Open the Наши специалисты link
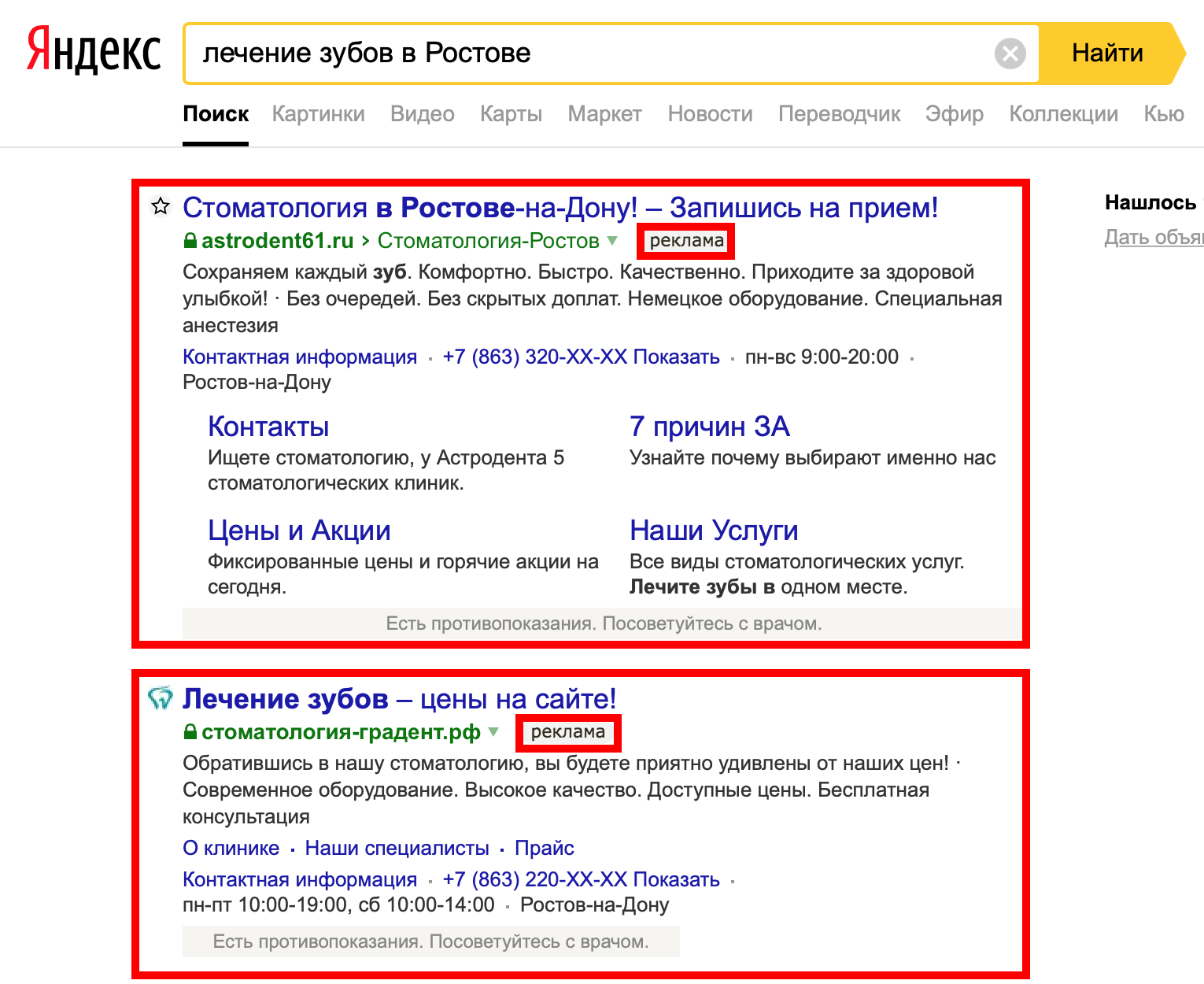Screen dimensions: 1204x984 pyautogui.click(x=397, y=848)
